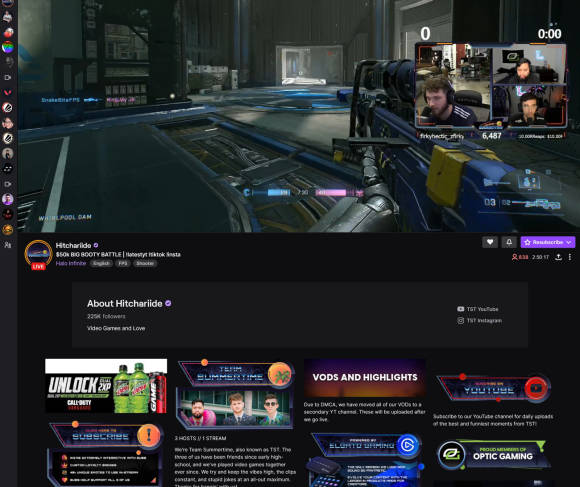
Task: Toggle notifications with the bell button
Action: [x=509, y=242]
